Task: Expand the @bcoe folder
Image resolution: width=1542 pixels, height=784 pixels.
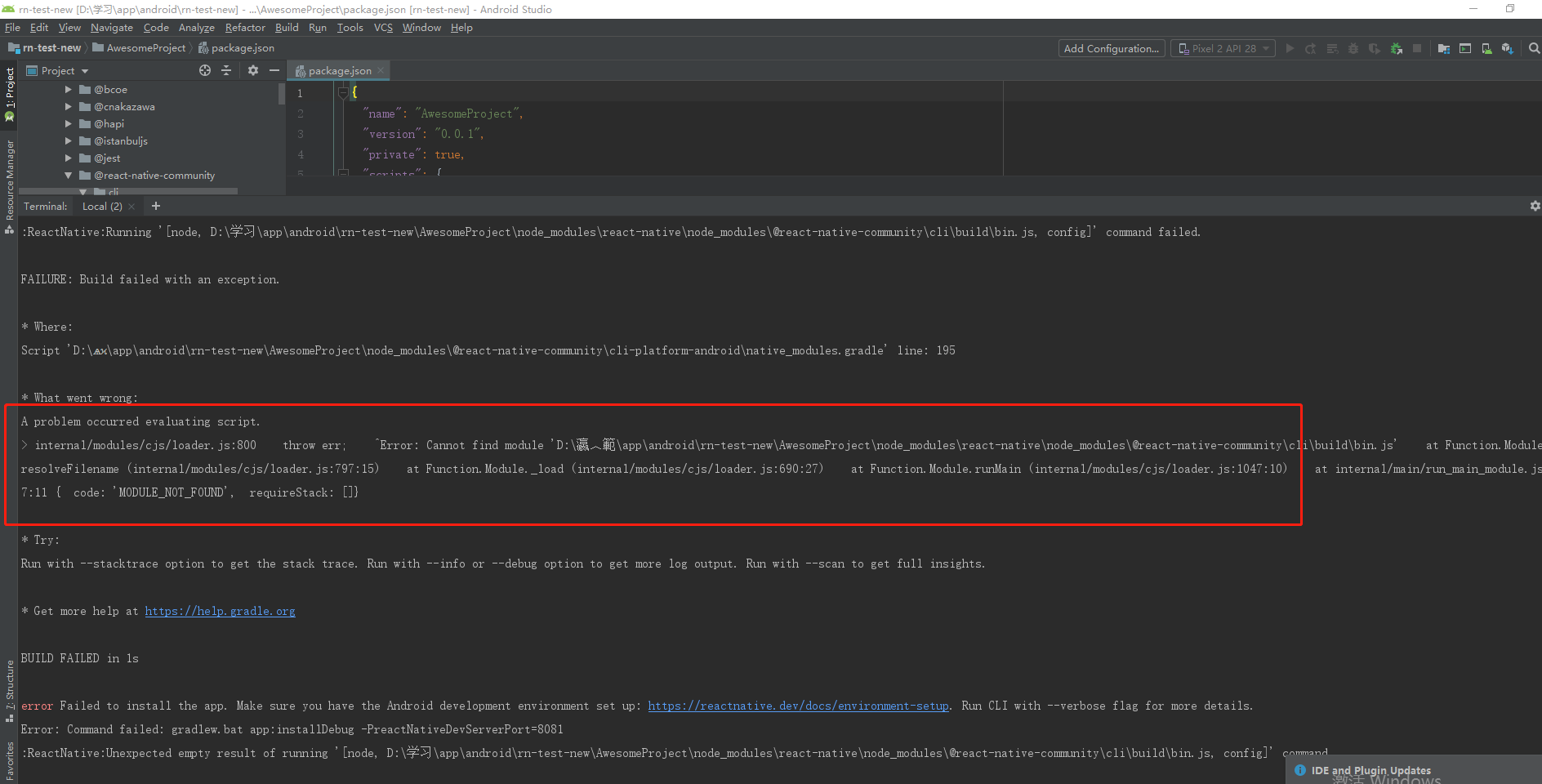Action: tap(69, 90)
